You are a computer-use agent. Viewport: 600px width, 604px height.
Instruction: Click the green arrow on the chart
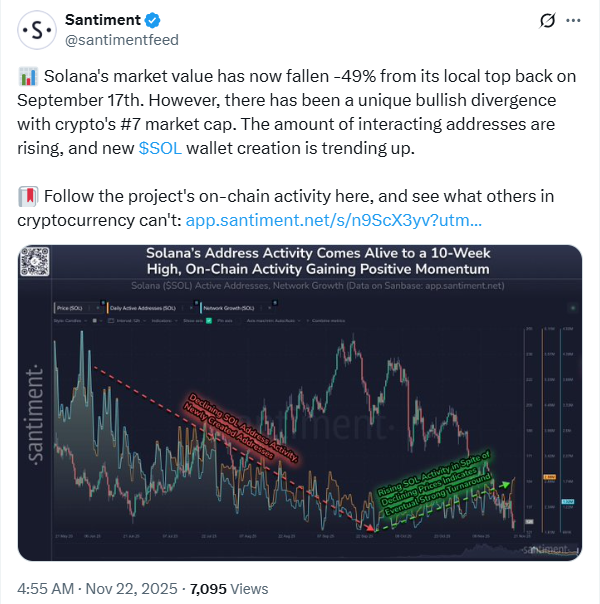(505, 485)
